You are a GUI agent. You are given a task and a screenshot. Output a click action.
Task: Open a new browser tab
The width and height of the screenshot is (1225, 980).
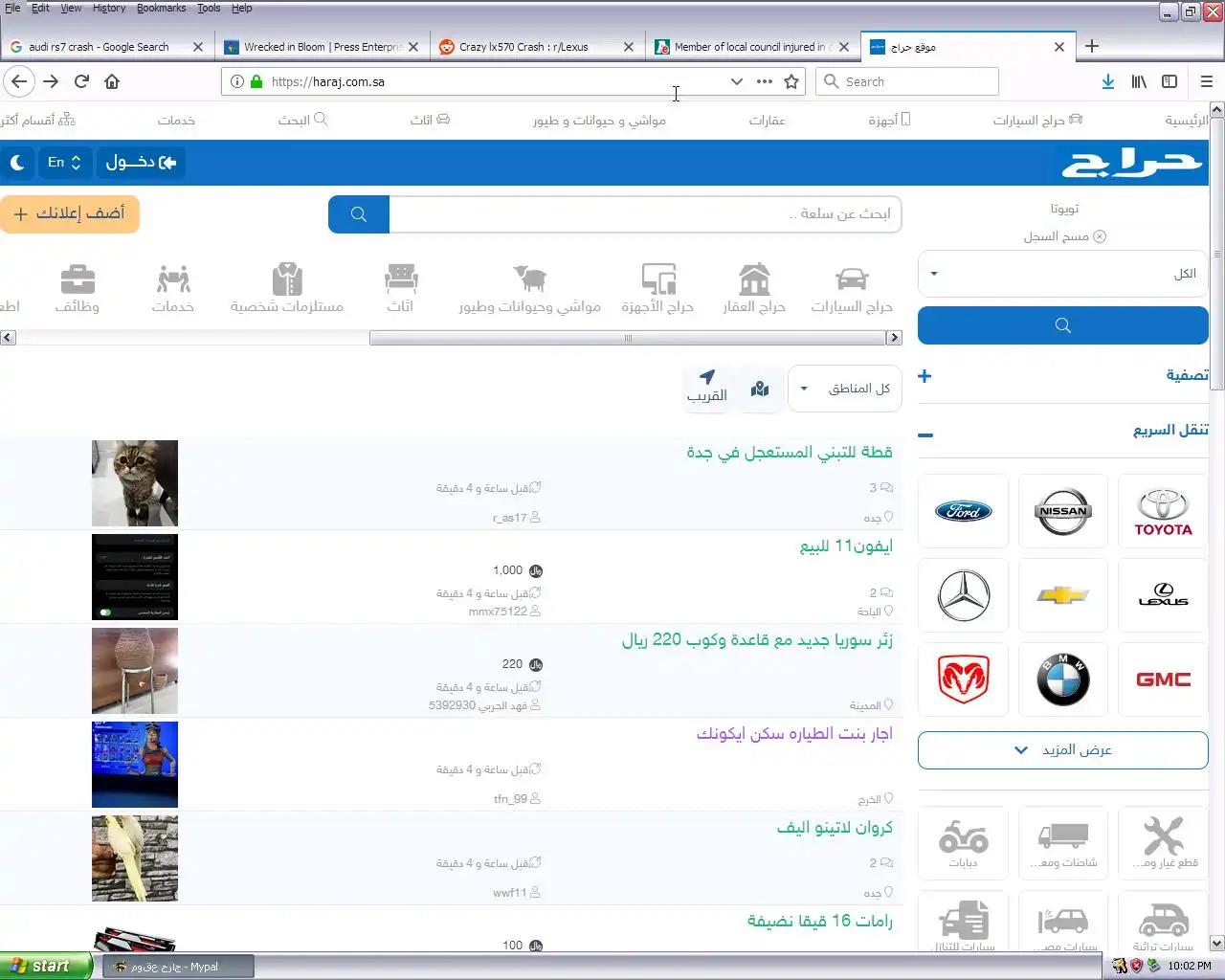tap(1092, 46)
